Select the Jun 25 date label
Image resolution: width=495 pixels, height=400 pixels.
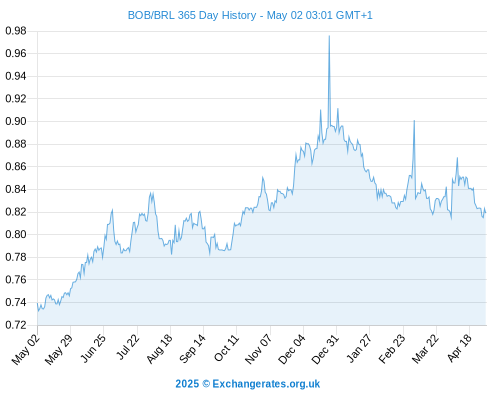pos(93,348)
